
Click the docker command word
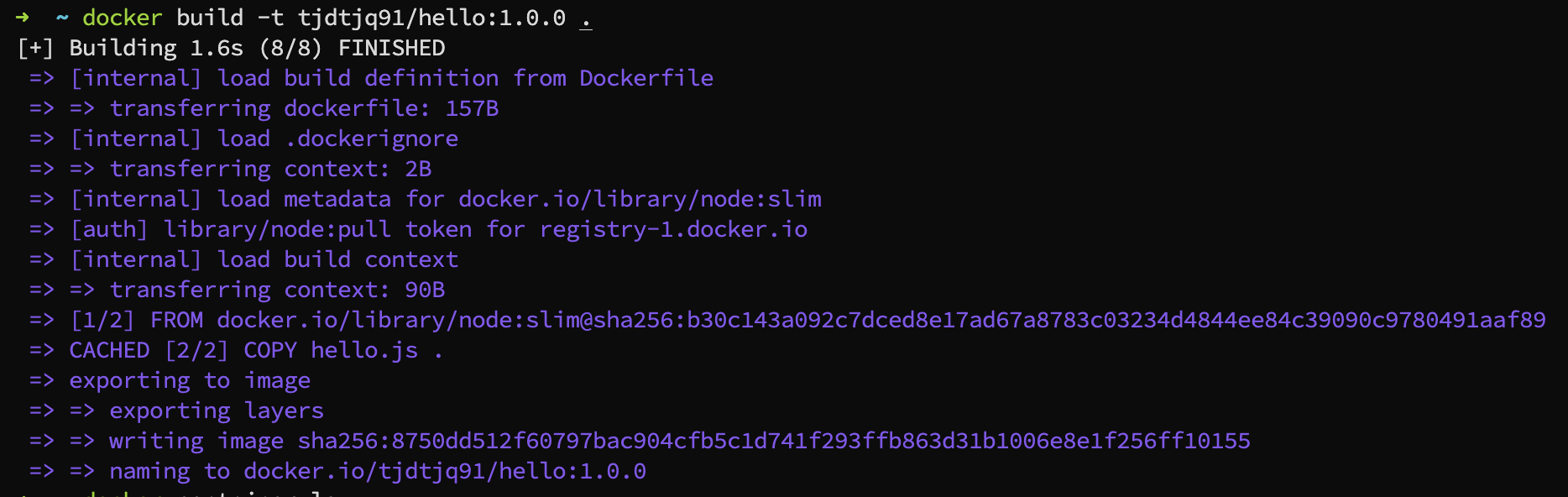123,18
